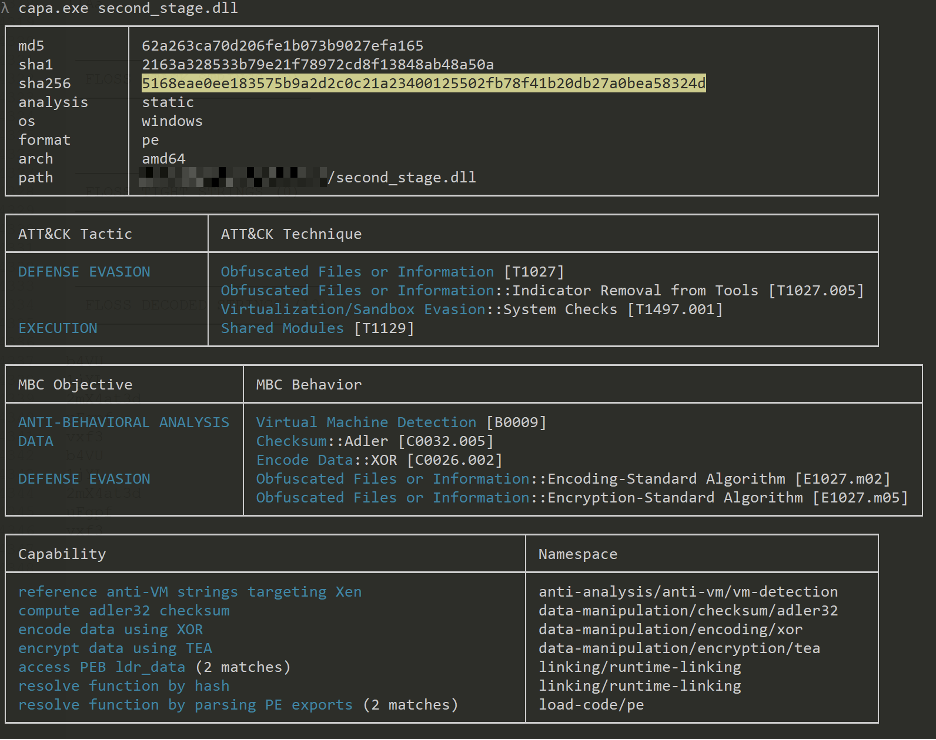Click the 'Capability' column header
Image resolution: width=936 pixels, height=740 pixels.
(x=62, y=554)
